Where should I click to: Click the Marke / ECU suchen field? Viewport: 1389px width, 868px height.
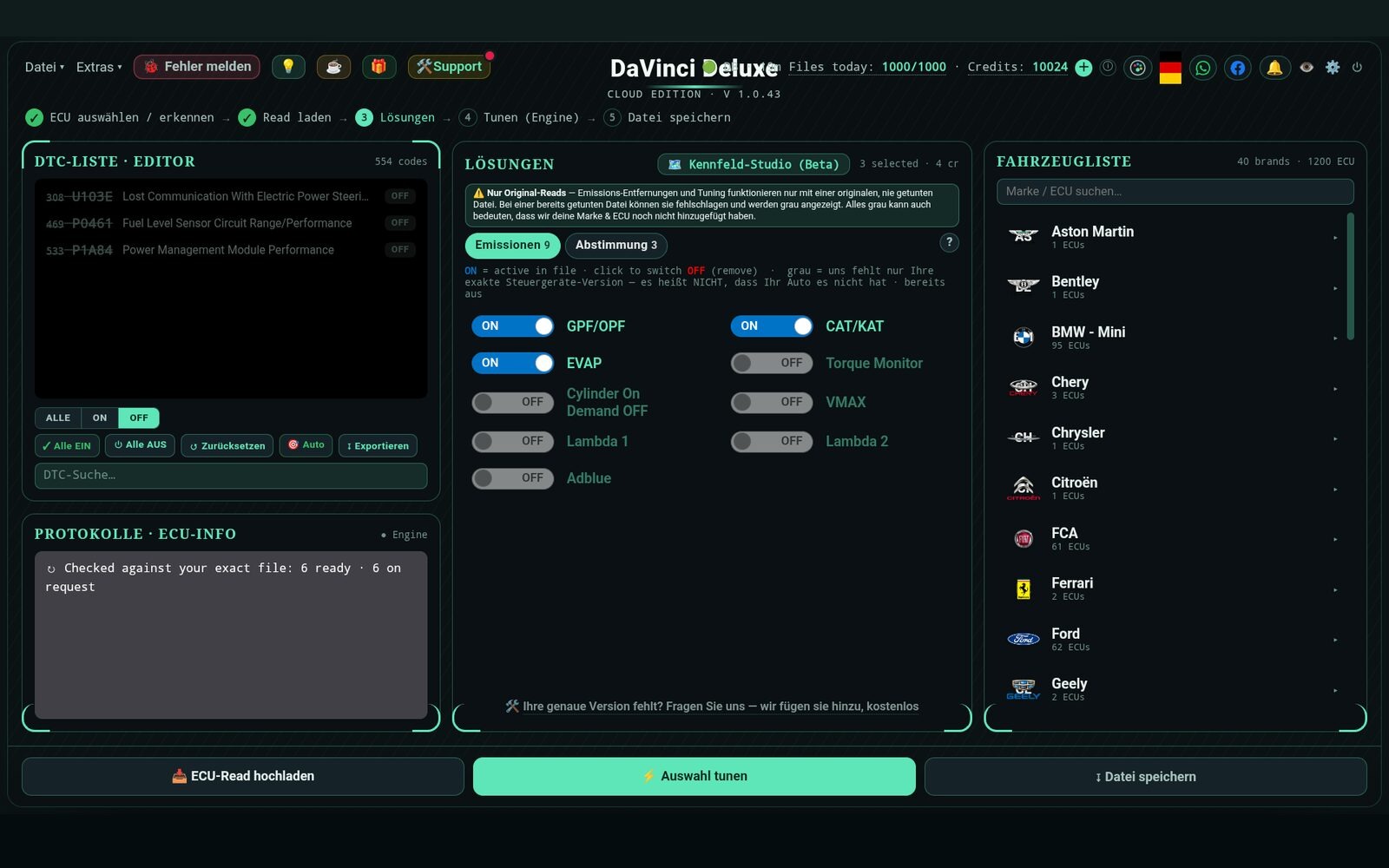tap(1175, 192)
